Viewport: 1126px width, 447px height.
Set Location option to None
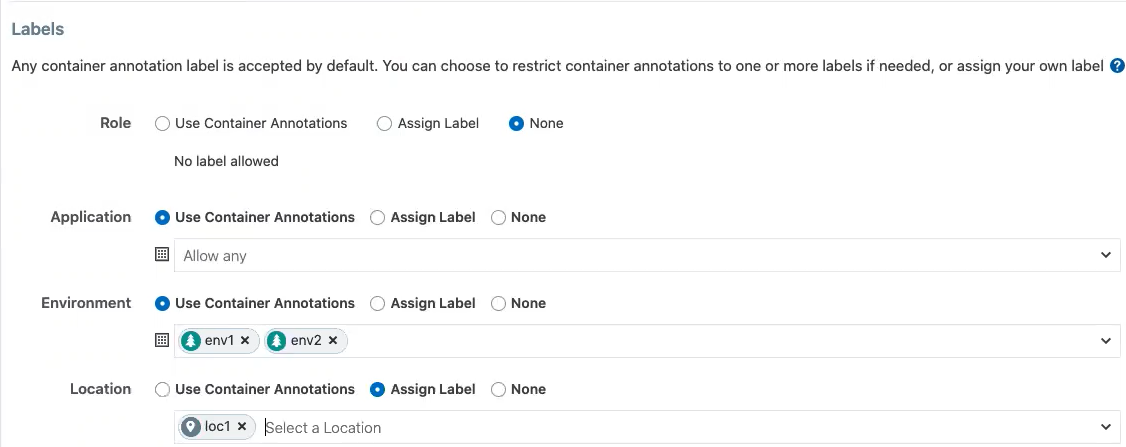coord(498,389)
